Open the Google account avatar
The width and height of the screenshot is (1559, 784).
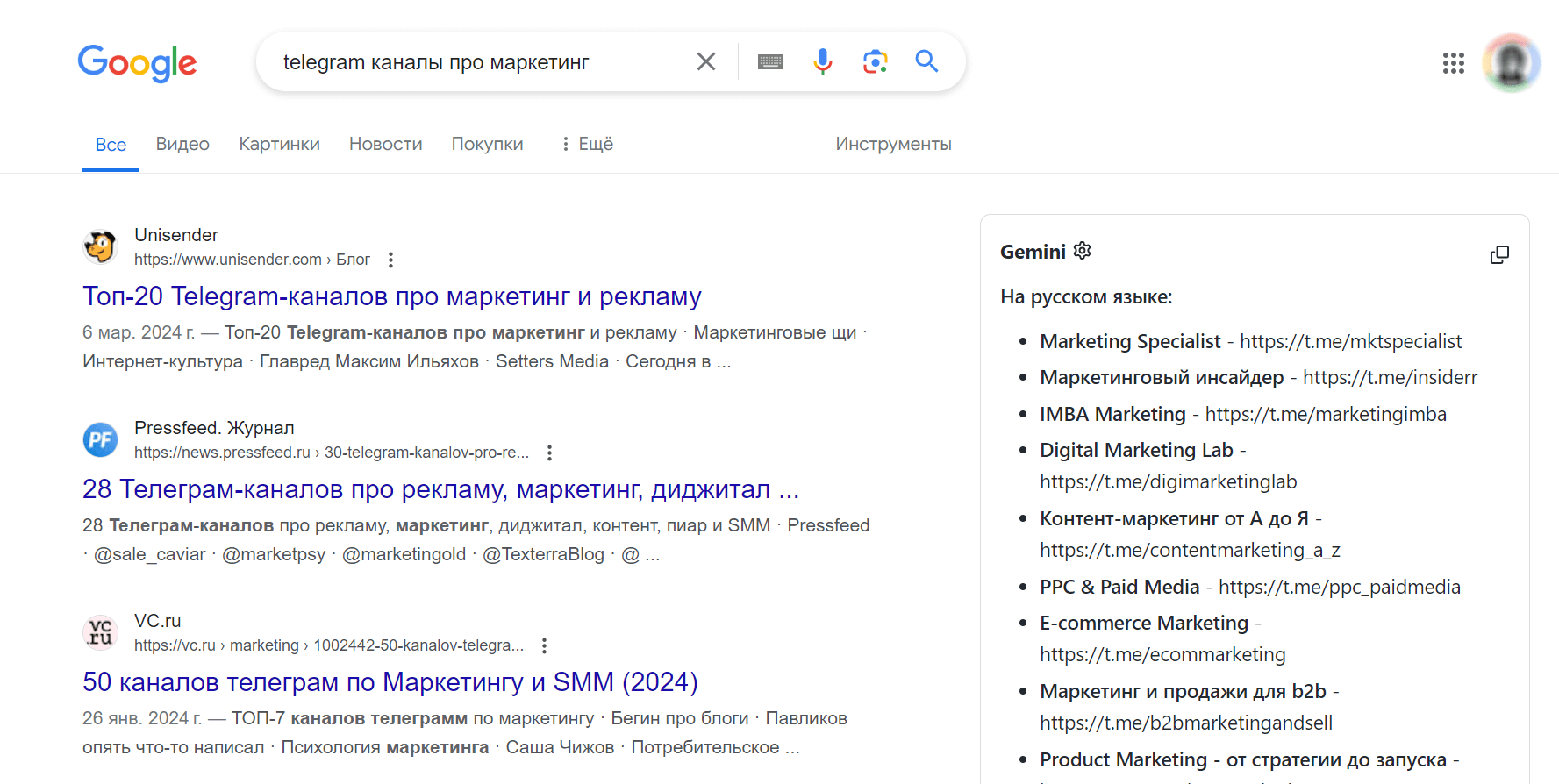click(x=1511, y=63)
